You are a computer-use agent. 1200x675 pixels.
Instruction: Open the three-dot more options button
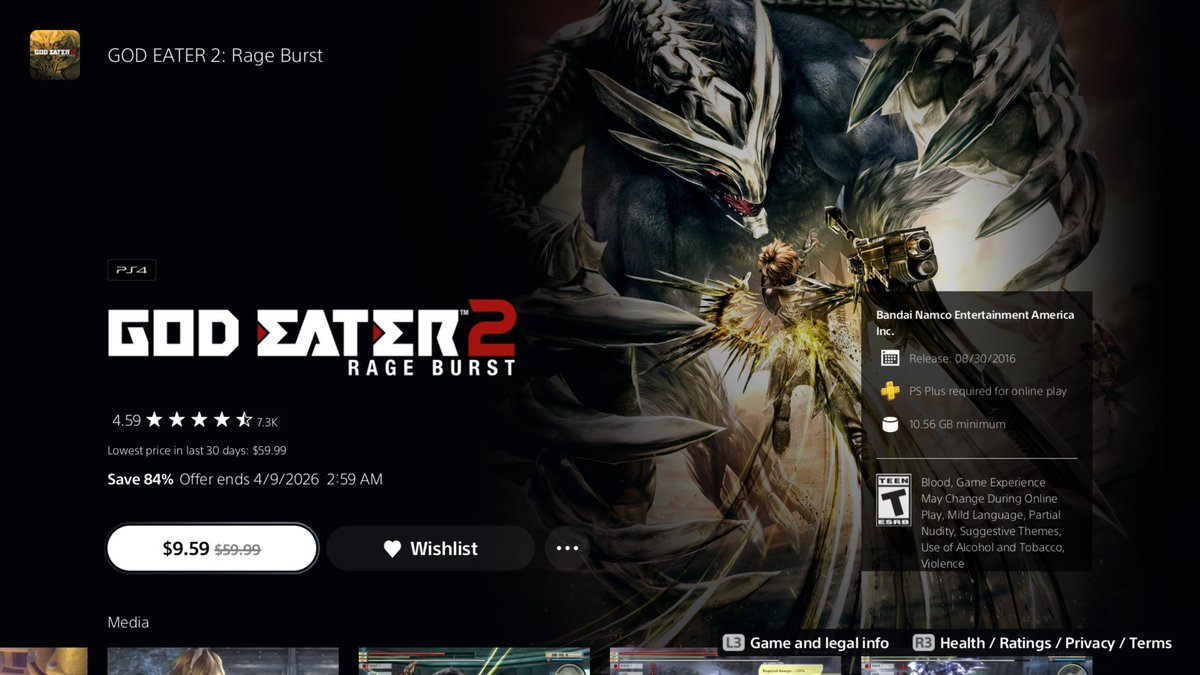(567, 548)
